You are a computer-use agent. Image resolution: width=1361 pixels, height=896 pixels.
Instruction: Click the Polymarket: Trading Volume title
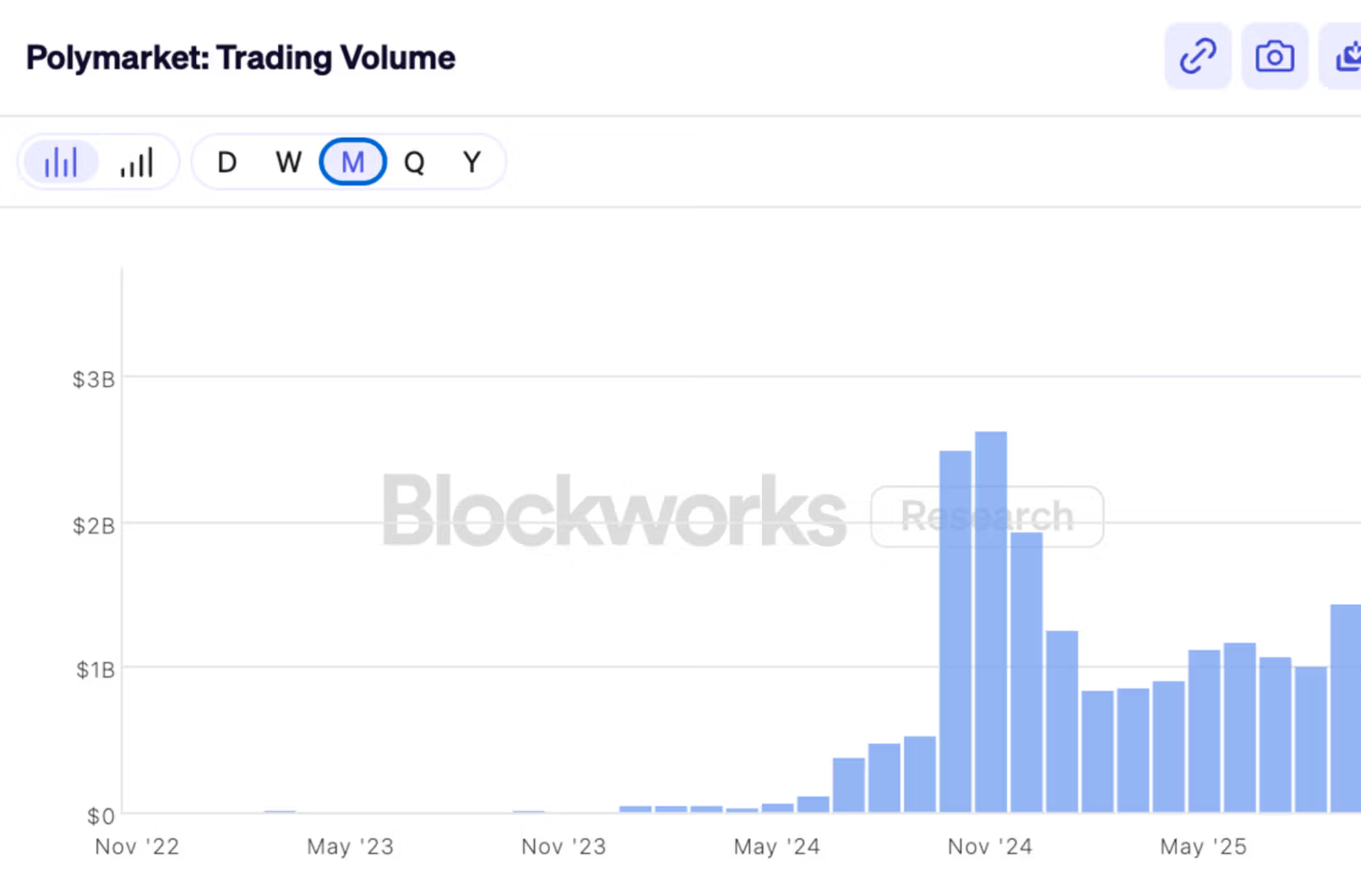pos(240,58)
